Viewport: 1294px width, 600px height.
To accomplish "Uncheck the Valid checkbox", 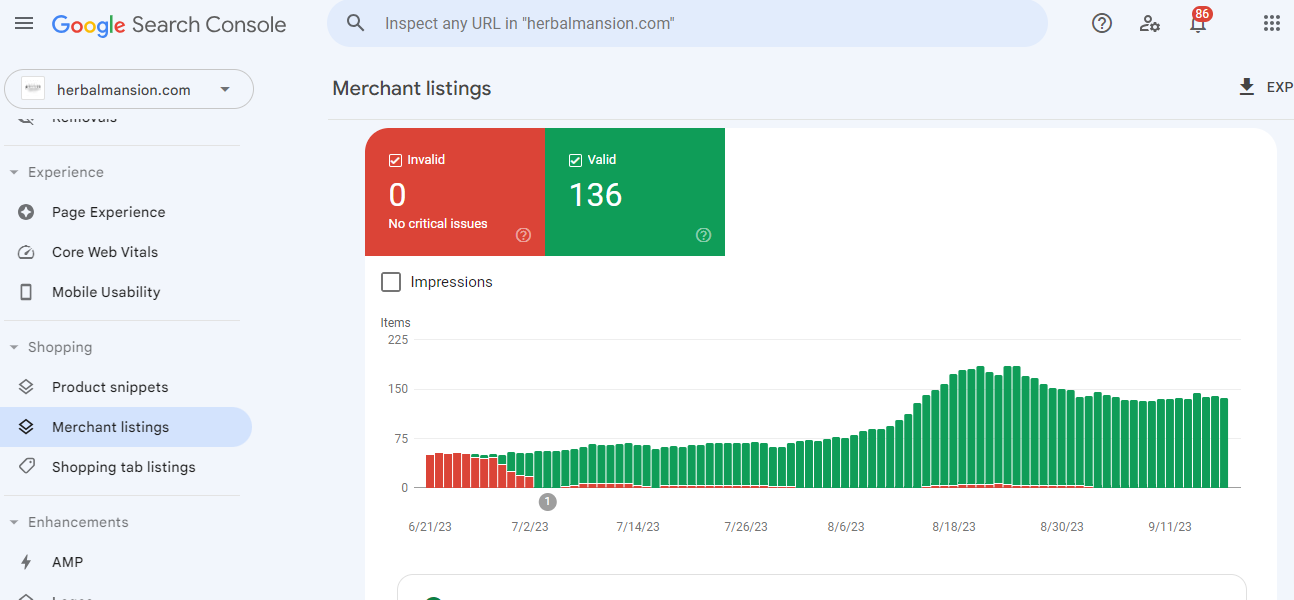I will (575, 160).
